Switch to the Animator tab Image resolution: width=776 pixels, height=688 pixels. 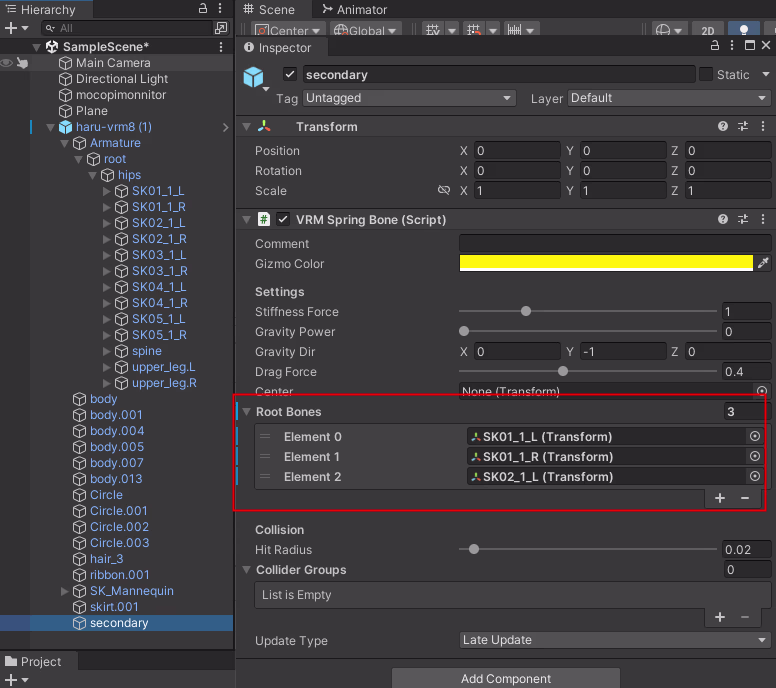pos(355,9)
